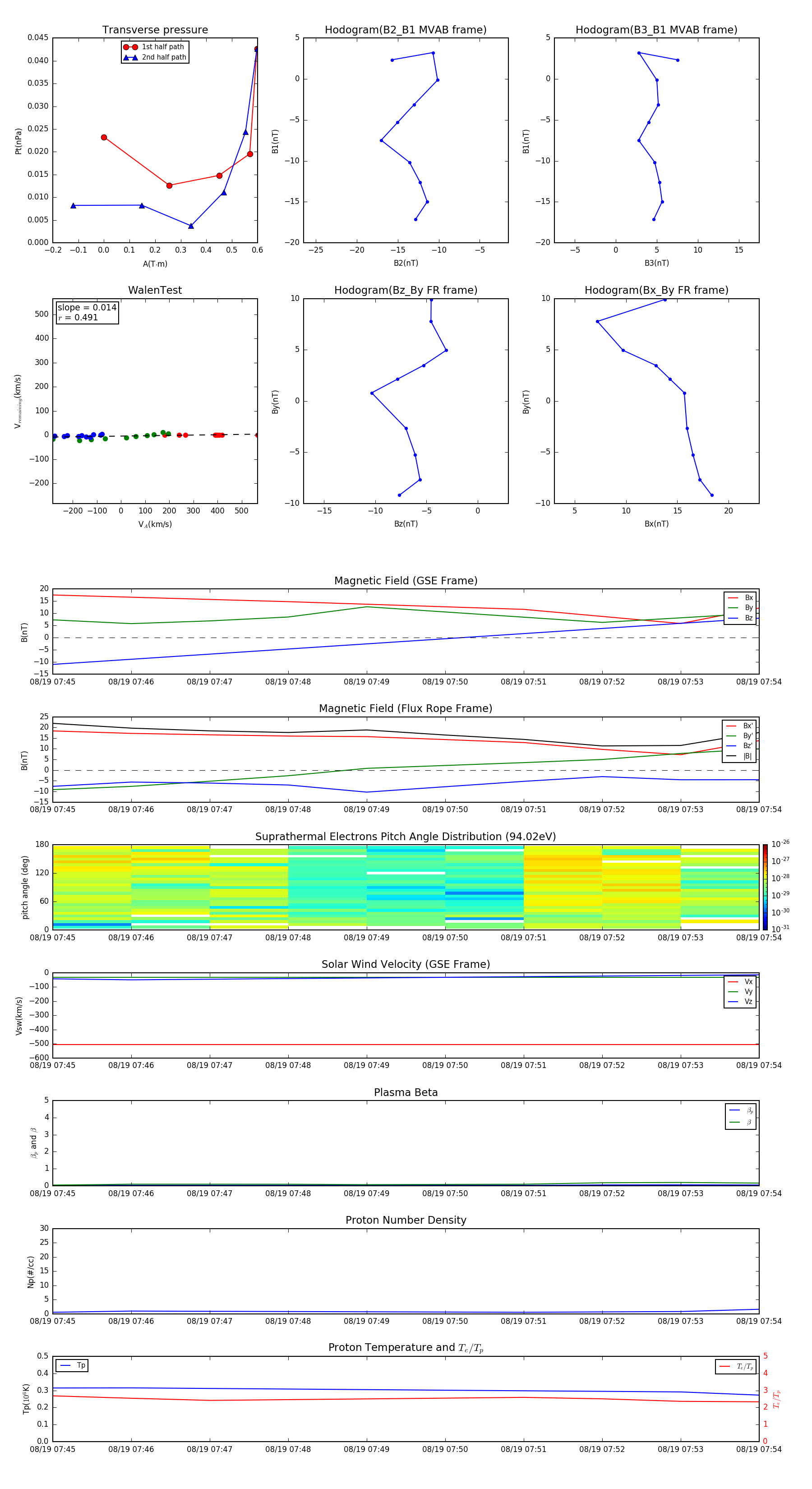
Task: Click the 'Te/Tp' legend entry
Action: point(736,1367)
